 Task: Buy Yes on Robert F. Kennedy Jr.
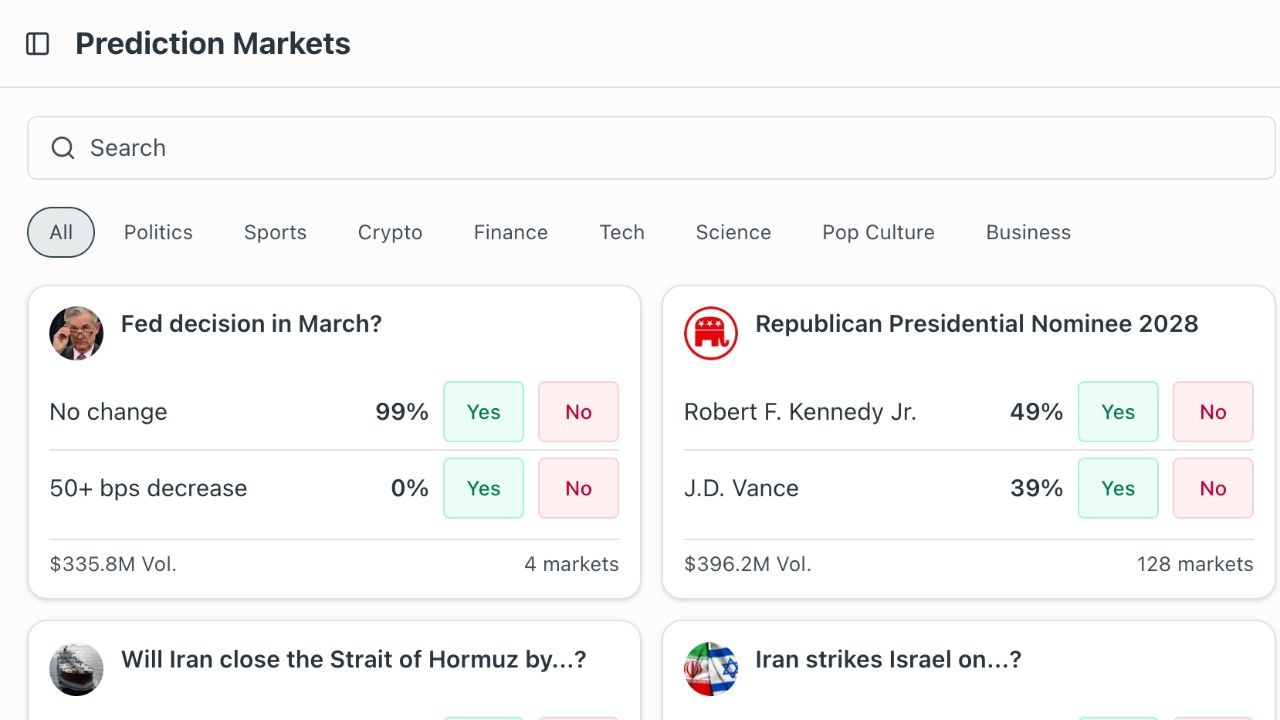click(x=1118, y=412)
